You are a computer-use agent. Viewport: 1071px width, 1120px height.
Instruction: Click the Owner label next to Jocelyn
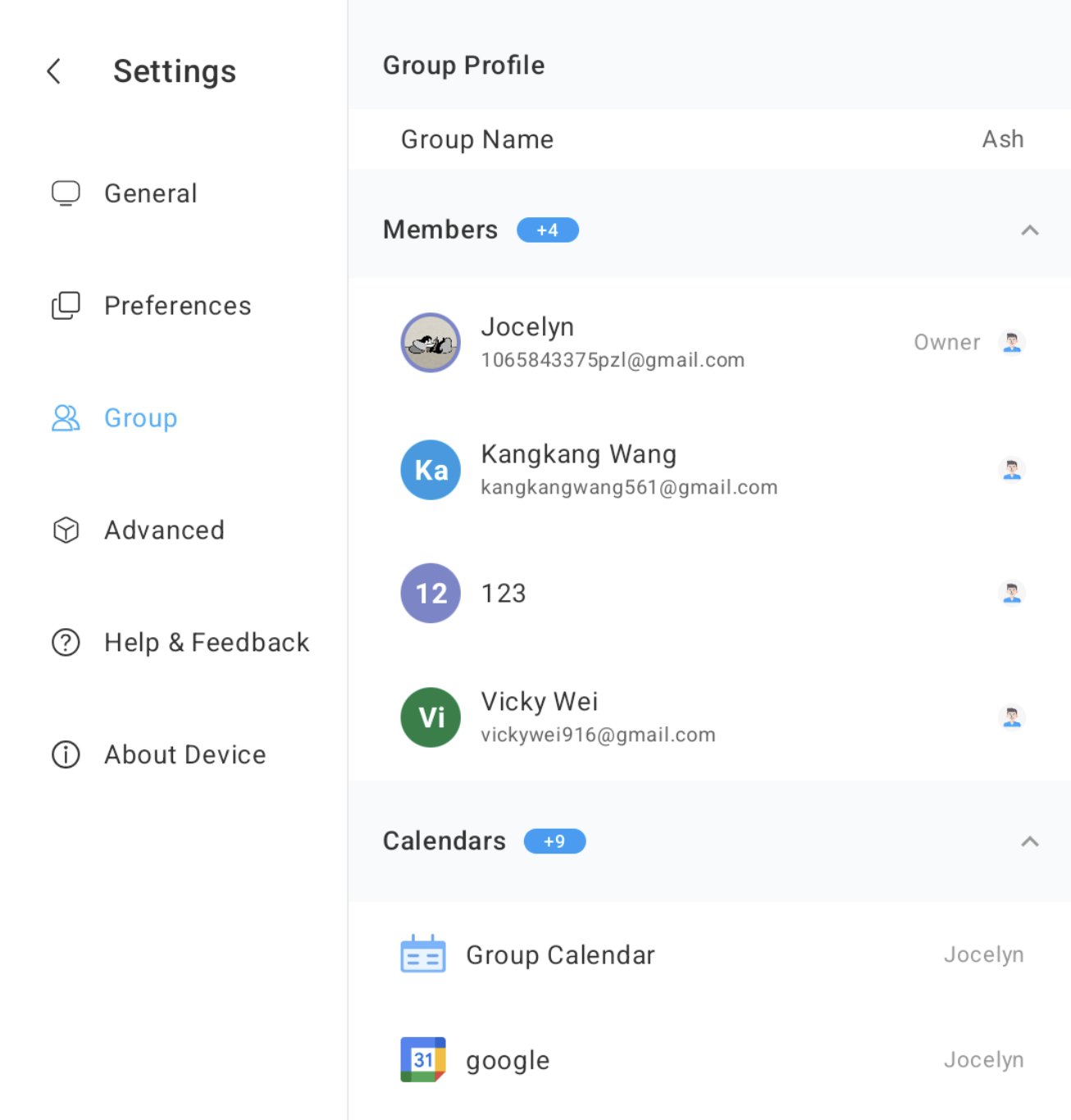947,342
